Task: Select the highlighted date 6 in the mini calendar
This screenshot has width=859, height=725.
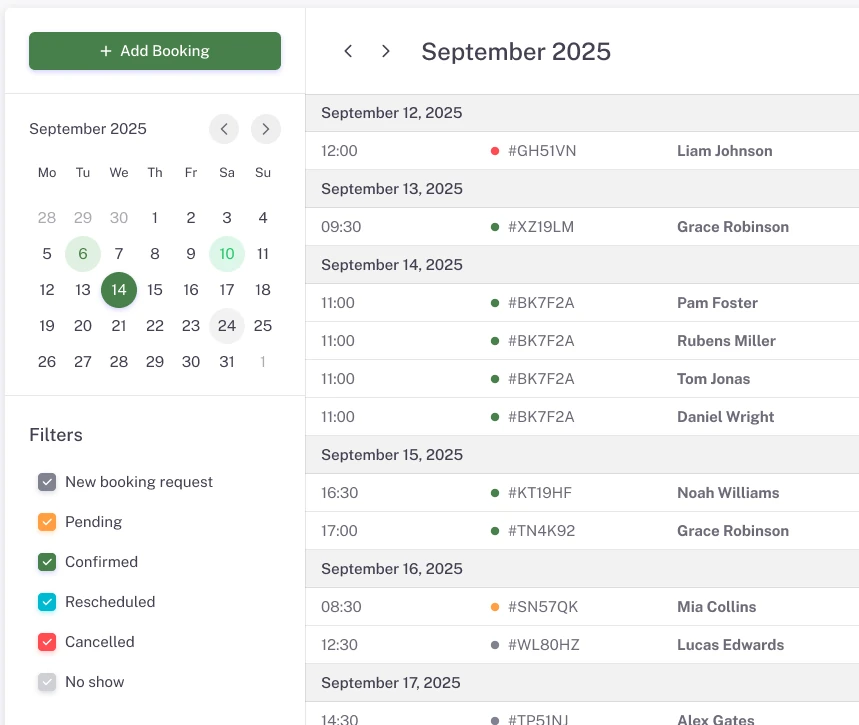Action: [x=83, y=253]
